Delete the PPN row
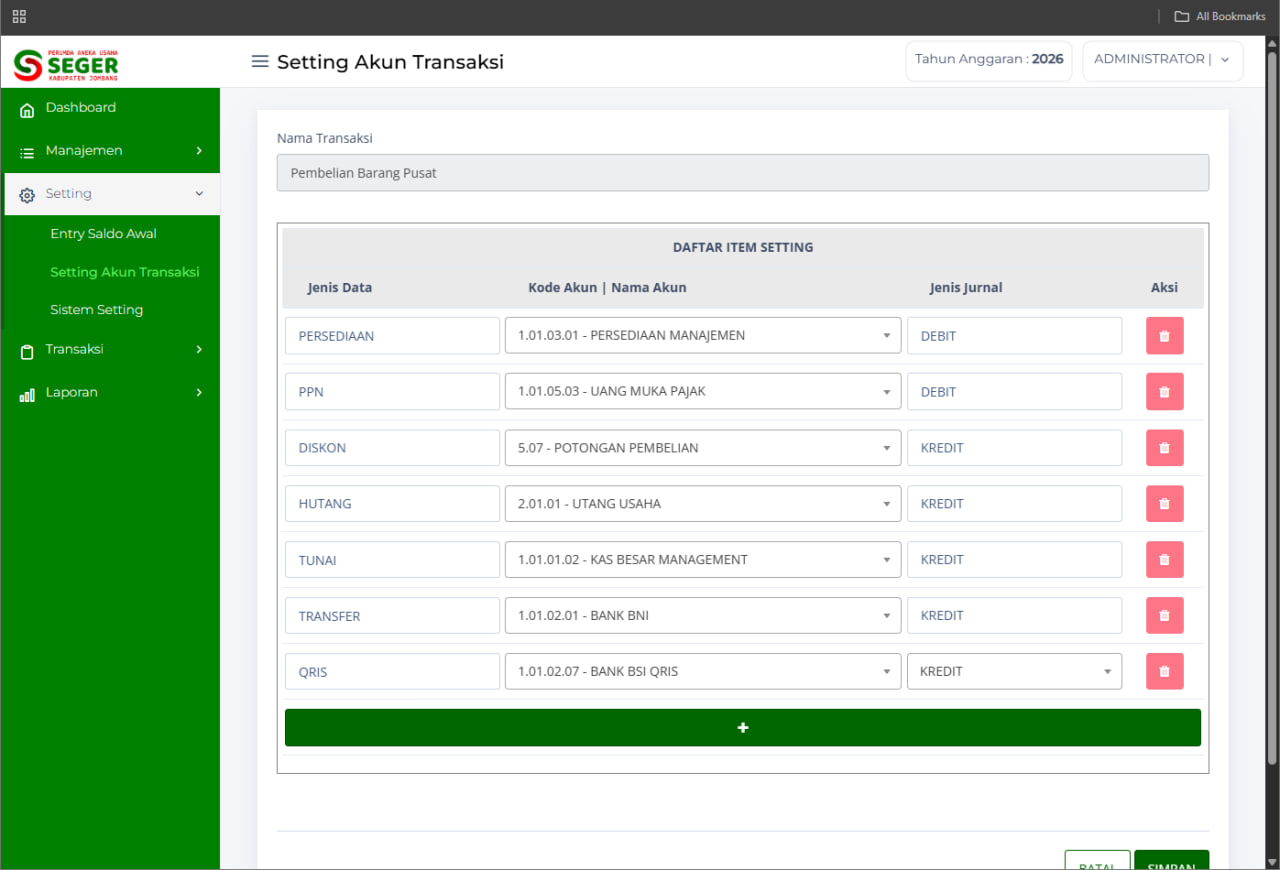 pos(1164,392)
